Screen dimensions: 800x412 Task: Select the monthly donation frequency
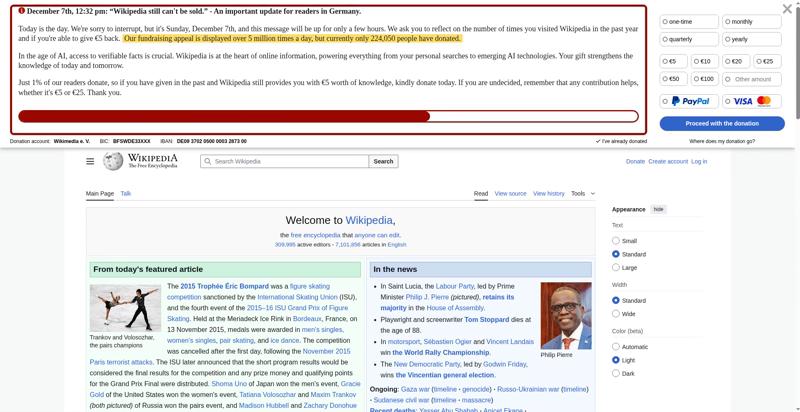pyautogui.click(x=752, y=21)
